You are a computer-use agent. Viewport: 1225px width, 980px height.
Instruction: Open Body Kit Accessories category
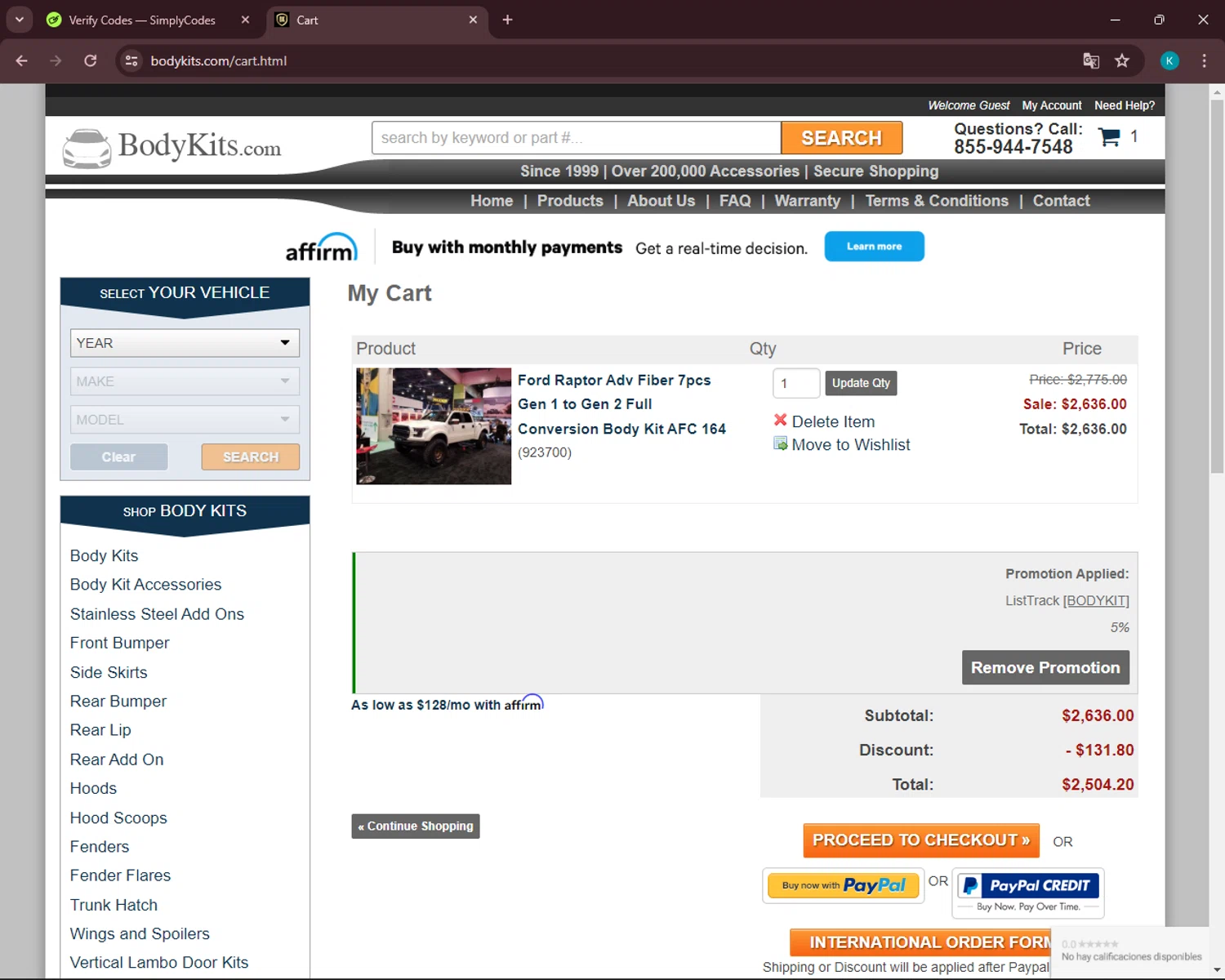145,585
